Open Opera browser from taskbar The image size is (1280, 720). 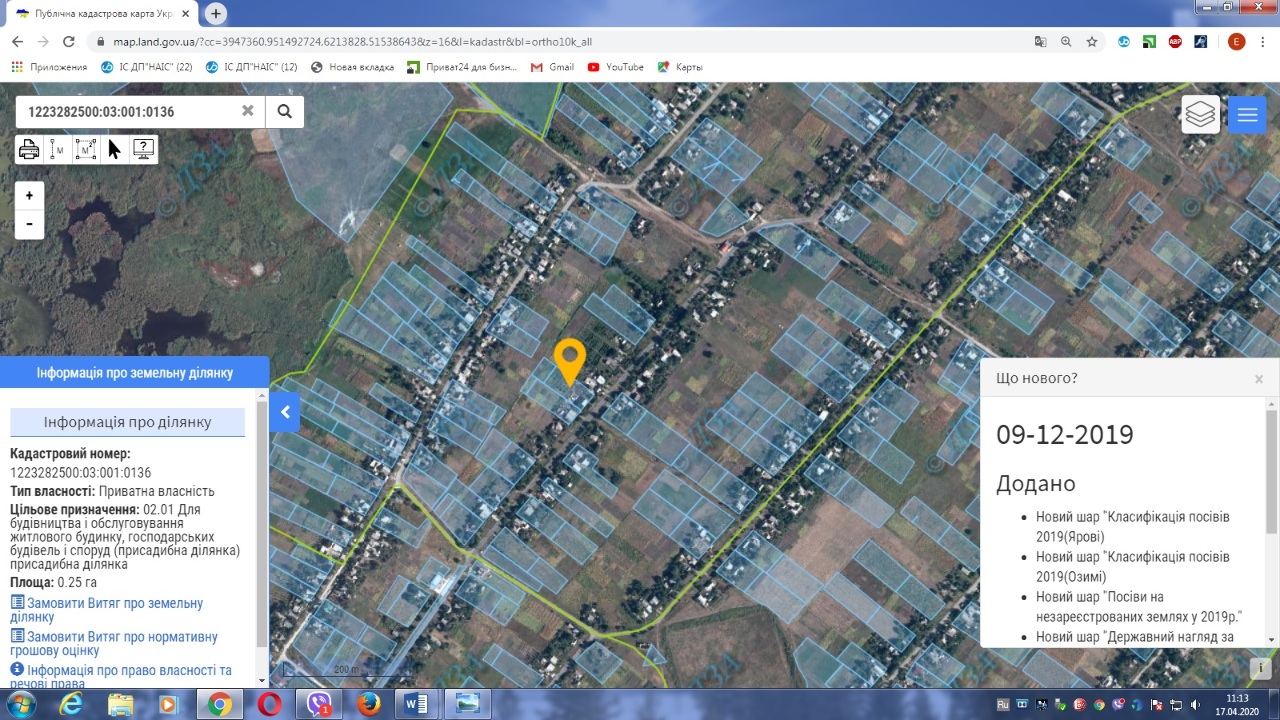269,704
